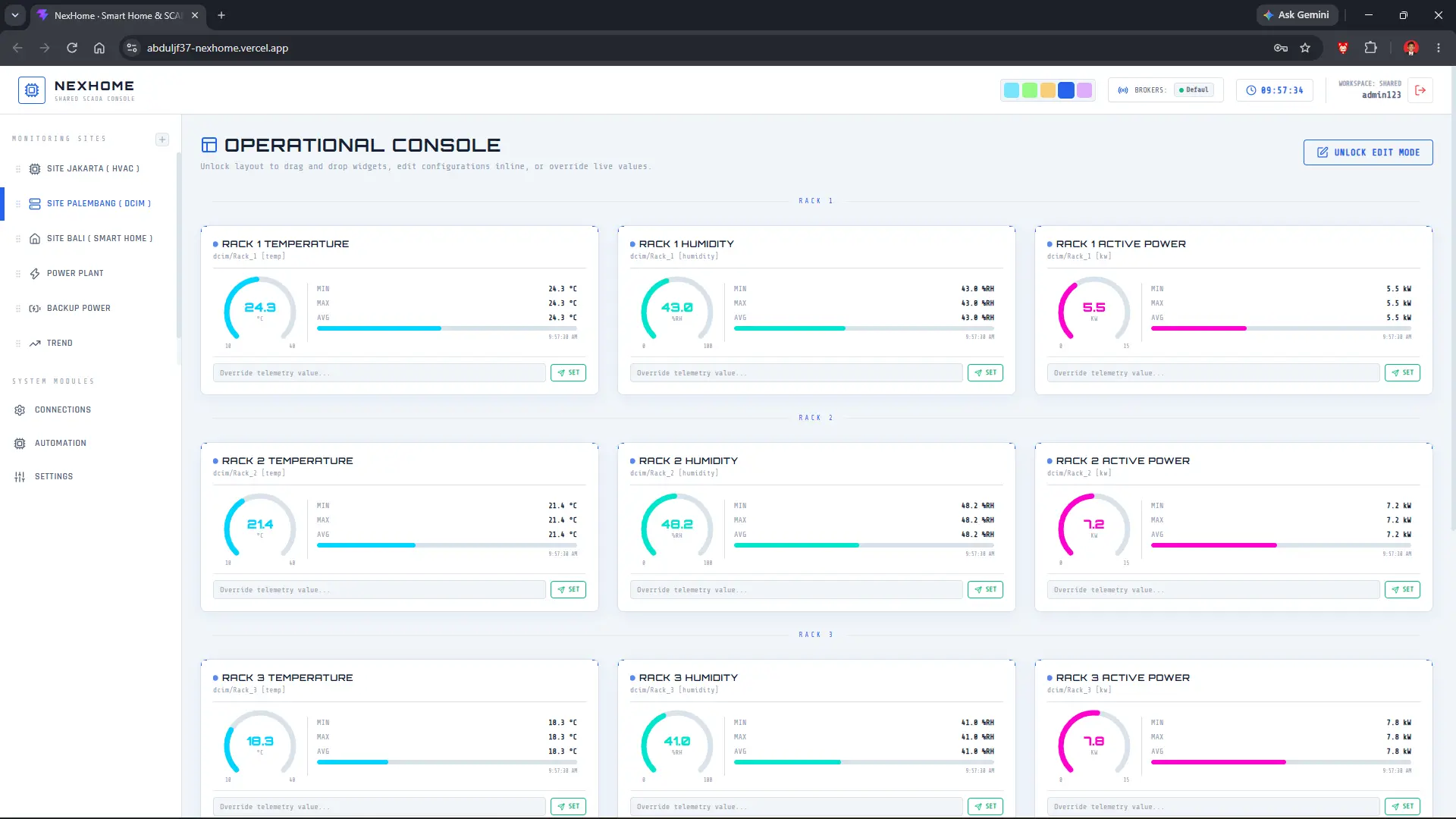Set Rack 2 Temperature override value
This screenshot has height=819, width=1456.
568,590
